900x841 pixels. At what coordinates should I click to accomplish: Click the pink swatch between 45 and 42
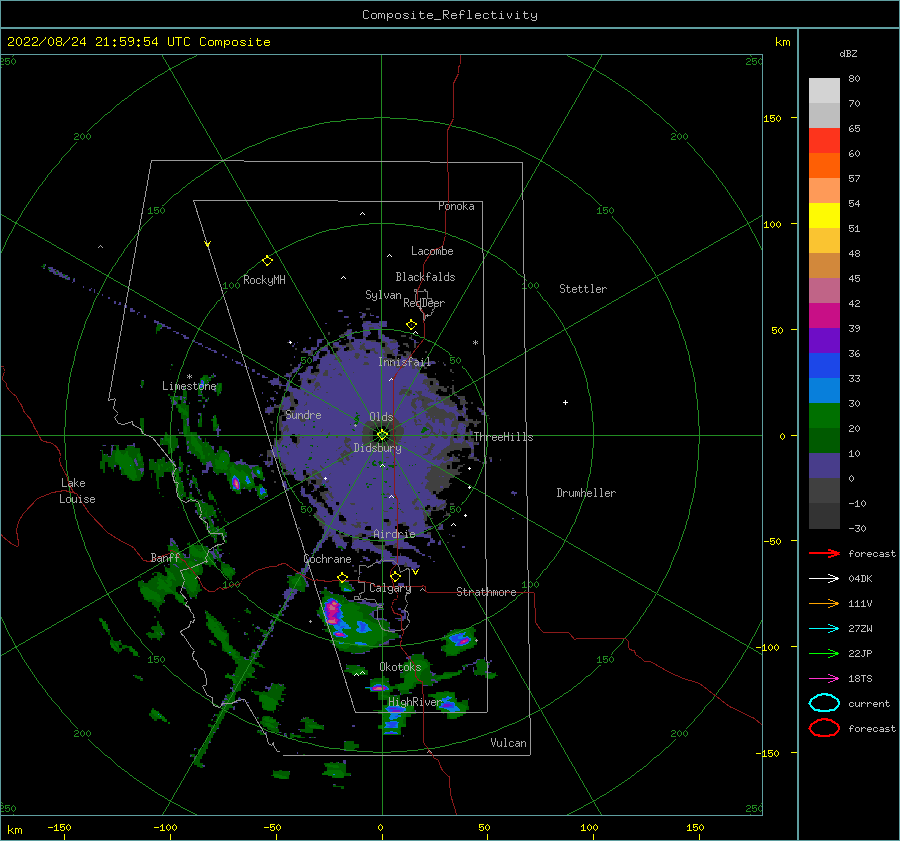point(824,291)
